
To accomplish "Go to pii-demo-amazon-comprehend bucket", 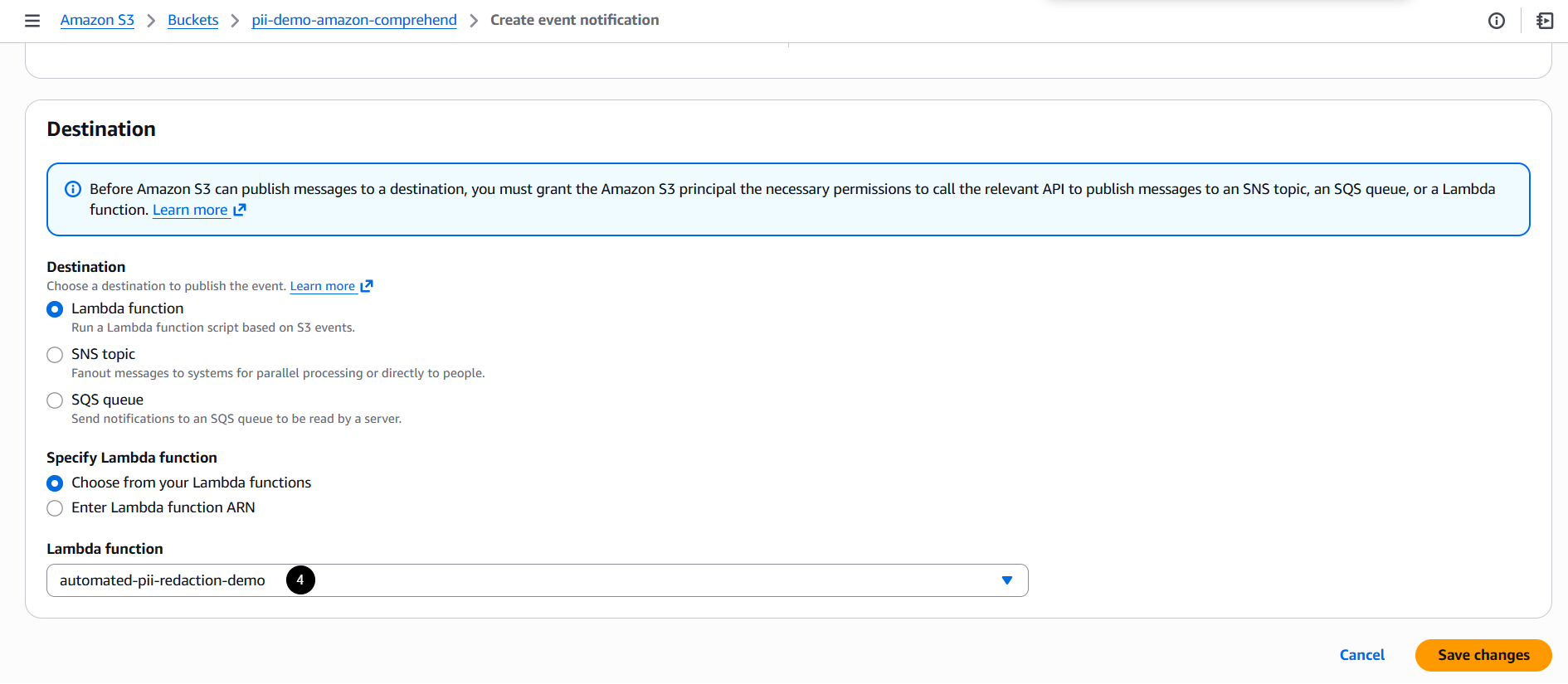I will click(354, 19).
